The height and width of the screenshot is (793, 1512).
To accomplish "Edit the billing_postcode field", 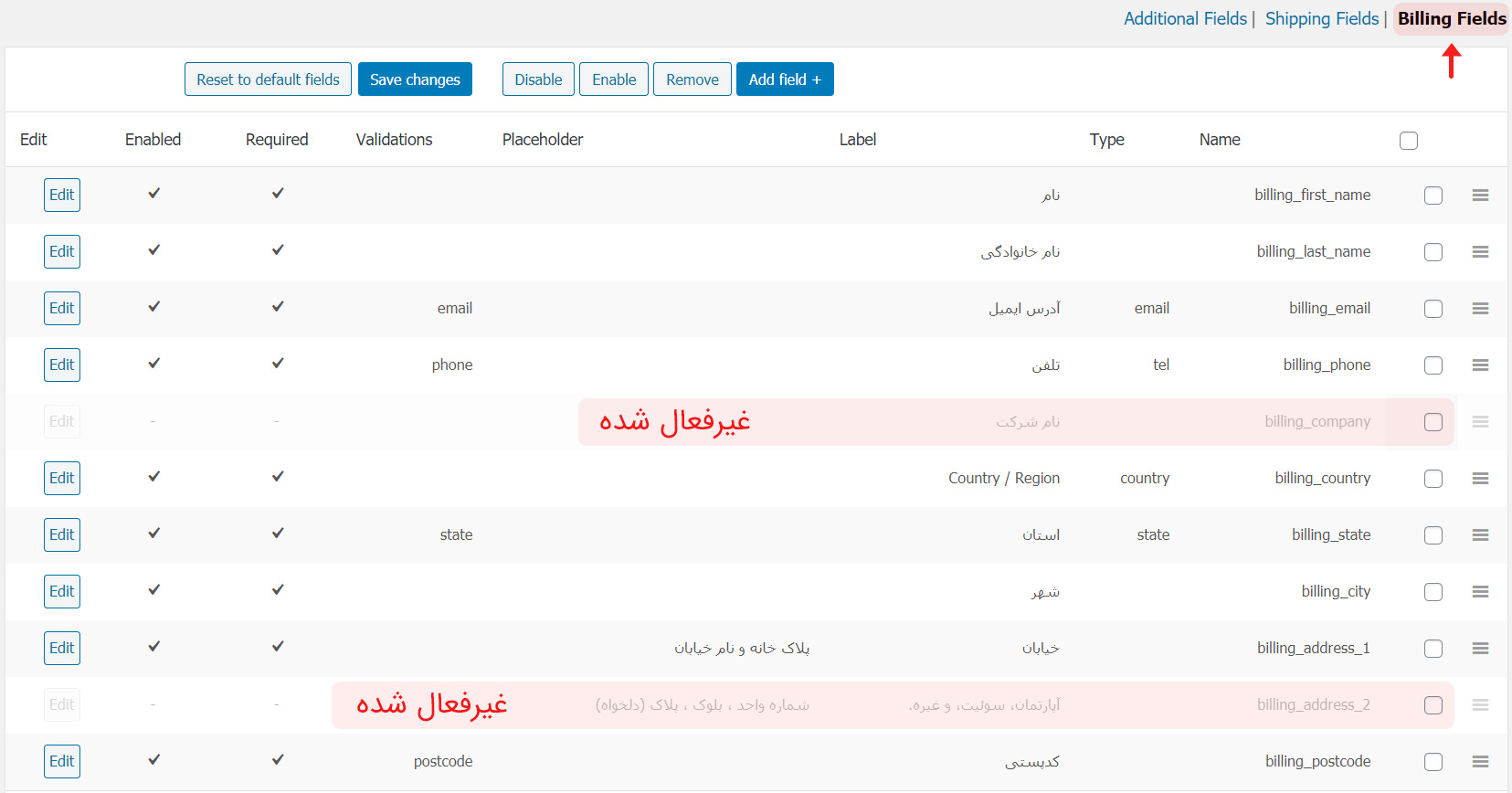I will pyautogui.click(x=62, y=762).
